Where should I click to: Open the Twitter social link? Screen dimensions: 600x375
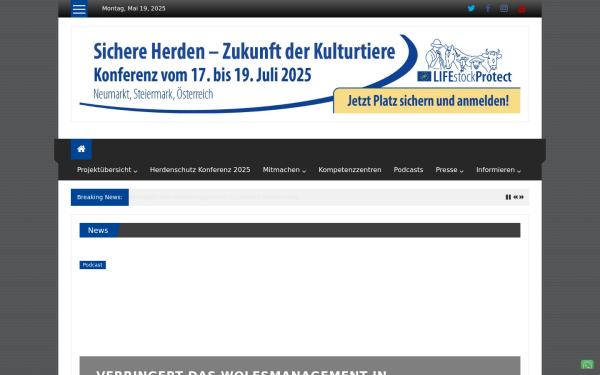click(x=471, y=8)
